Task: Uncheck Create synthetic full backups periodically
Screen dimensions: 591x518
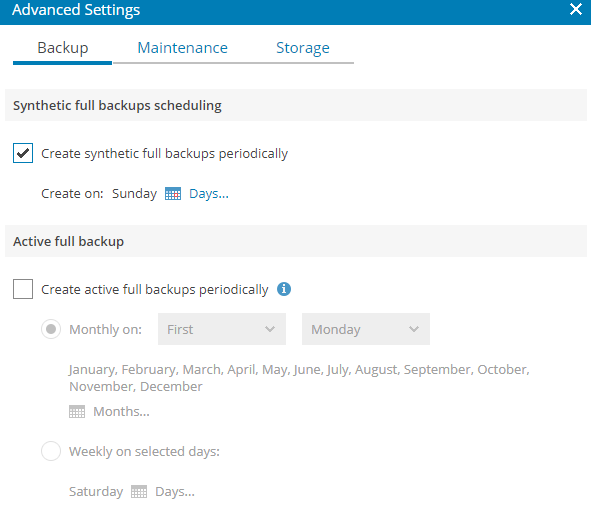Action: pyautogui.click(x=23, y=153)
